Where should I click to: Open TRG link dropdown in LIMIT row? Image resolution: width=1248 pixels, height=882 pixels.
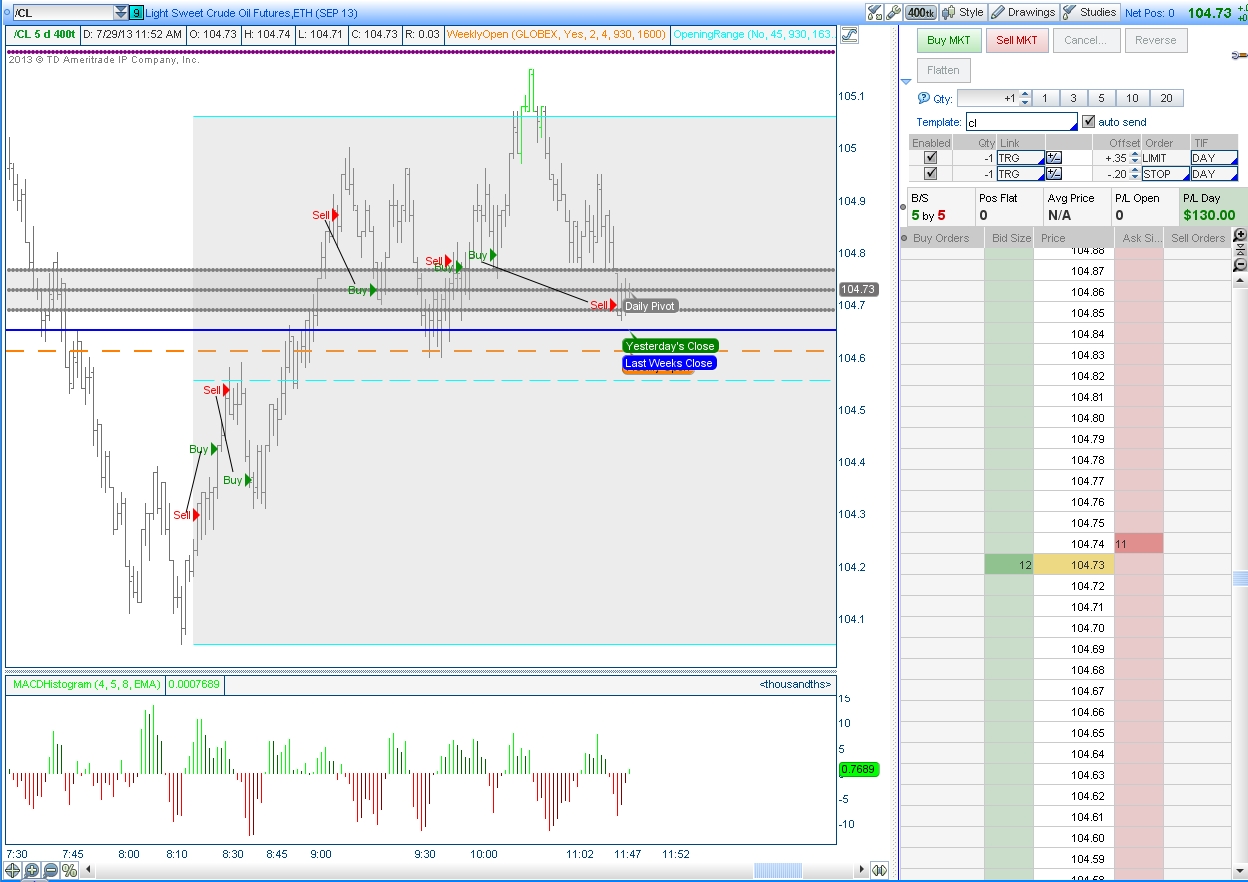(x=1021, y=158)
